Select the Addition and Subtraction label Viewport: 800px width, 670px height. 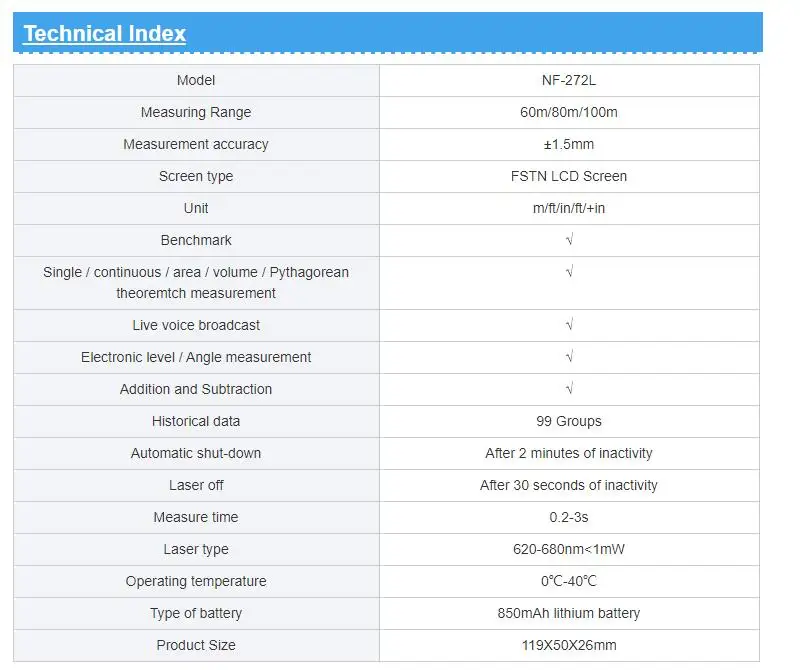(196, 389)
